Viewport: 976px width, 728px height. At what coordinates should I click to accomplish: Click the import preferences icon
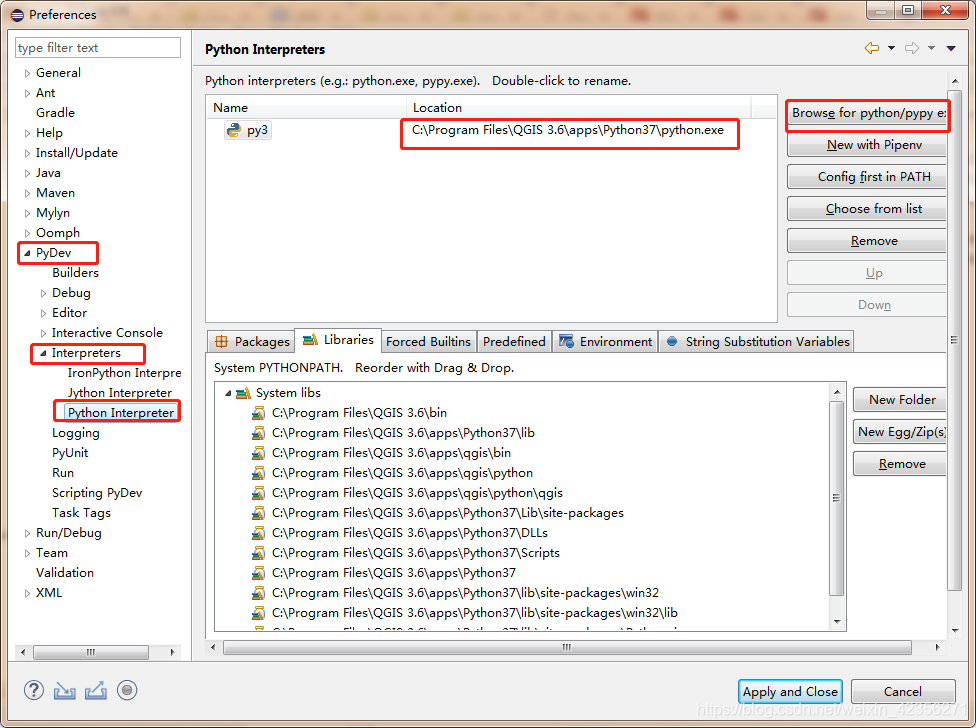(x=65, y=691)
